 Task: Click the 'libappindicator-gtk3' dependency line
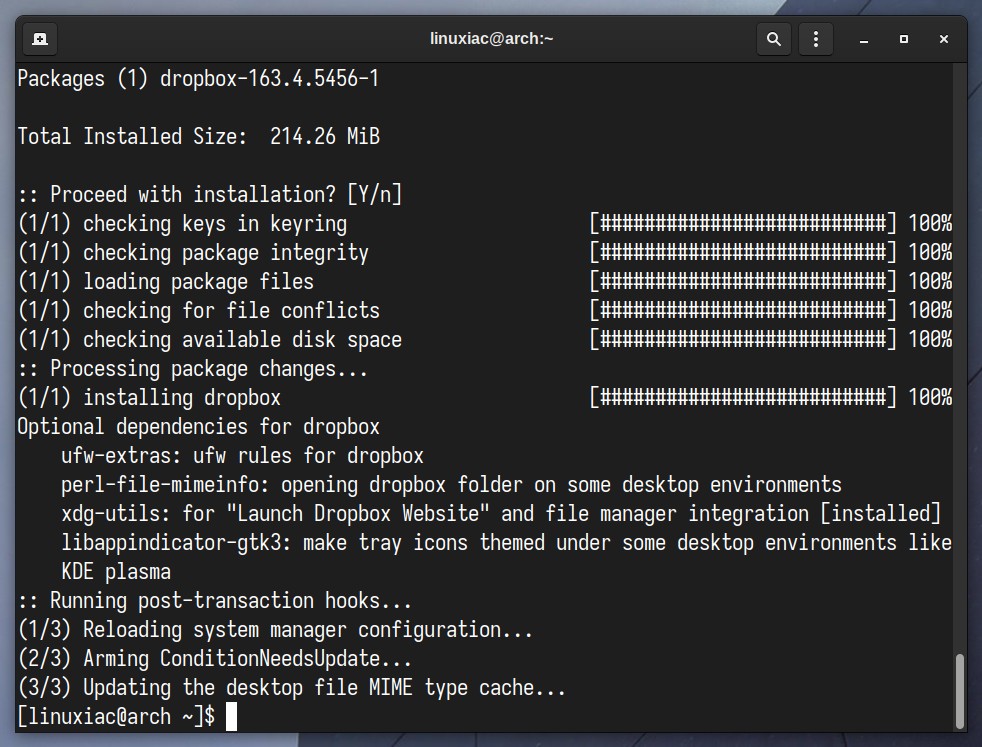click(x=507, y=542)
